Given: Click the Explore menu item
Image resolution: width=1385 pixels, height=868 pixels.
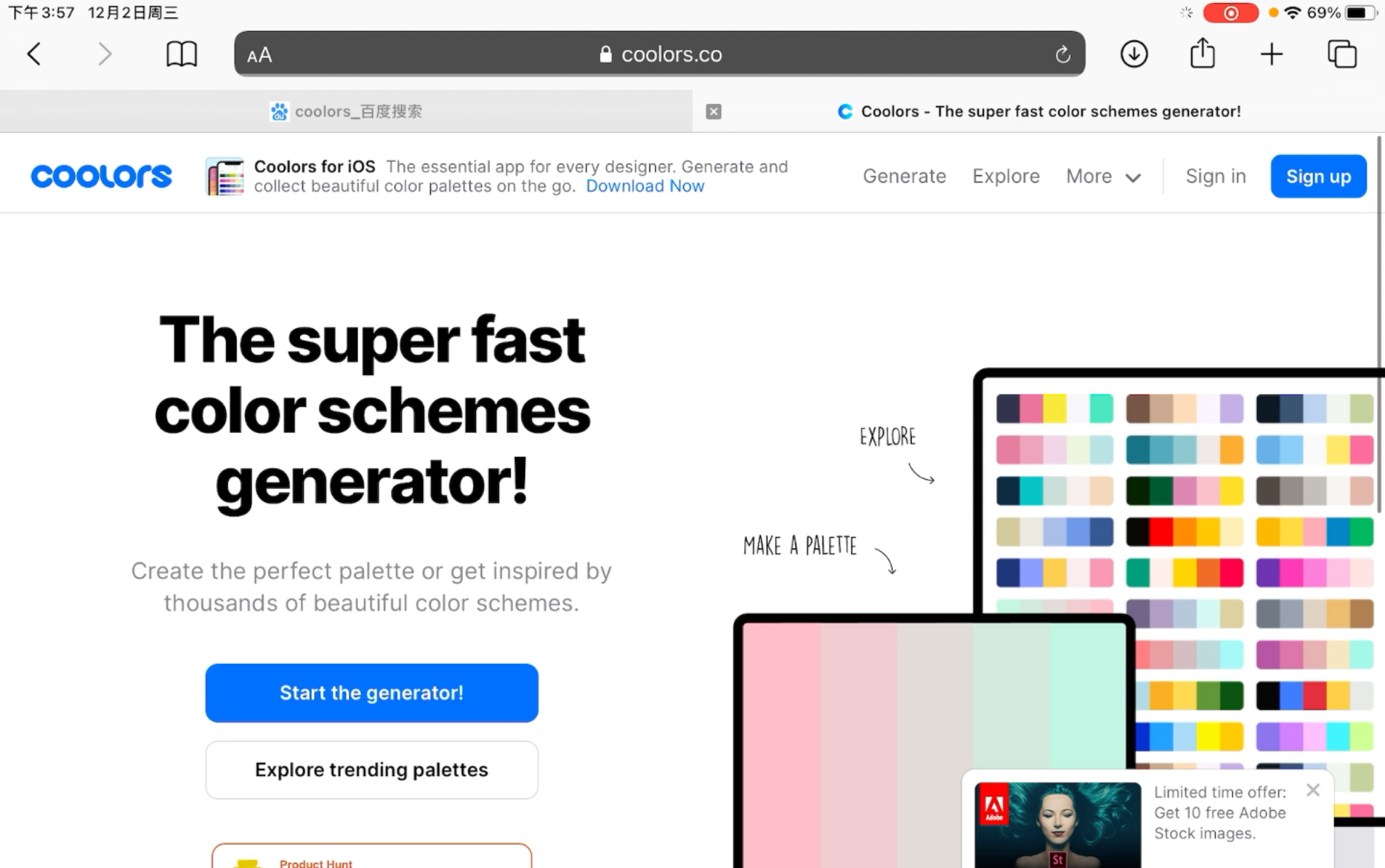Looking at the screenshot, I should coord(1005,175).
